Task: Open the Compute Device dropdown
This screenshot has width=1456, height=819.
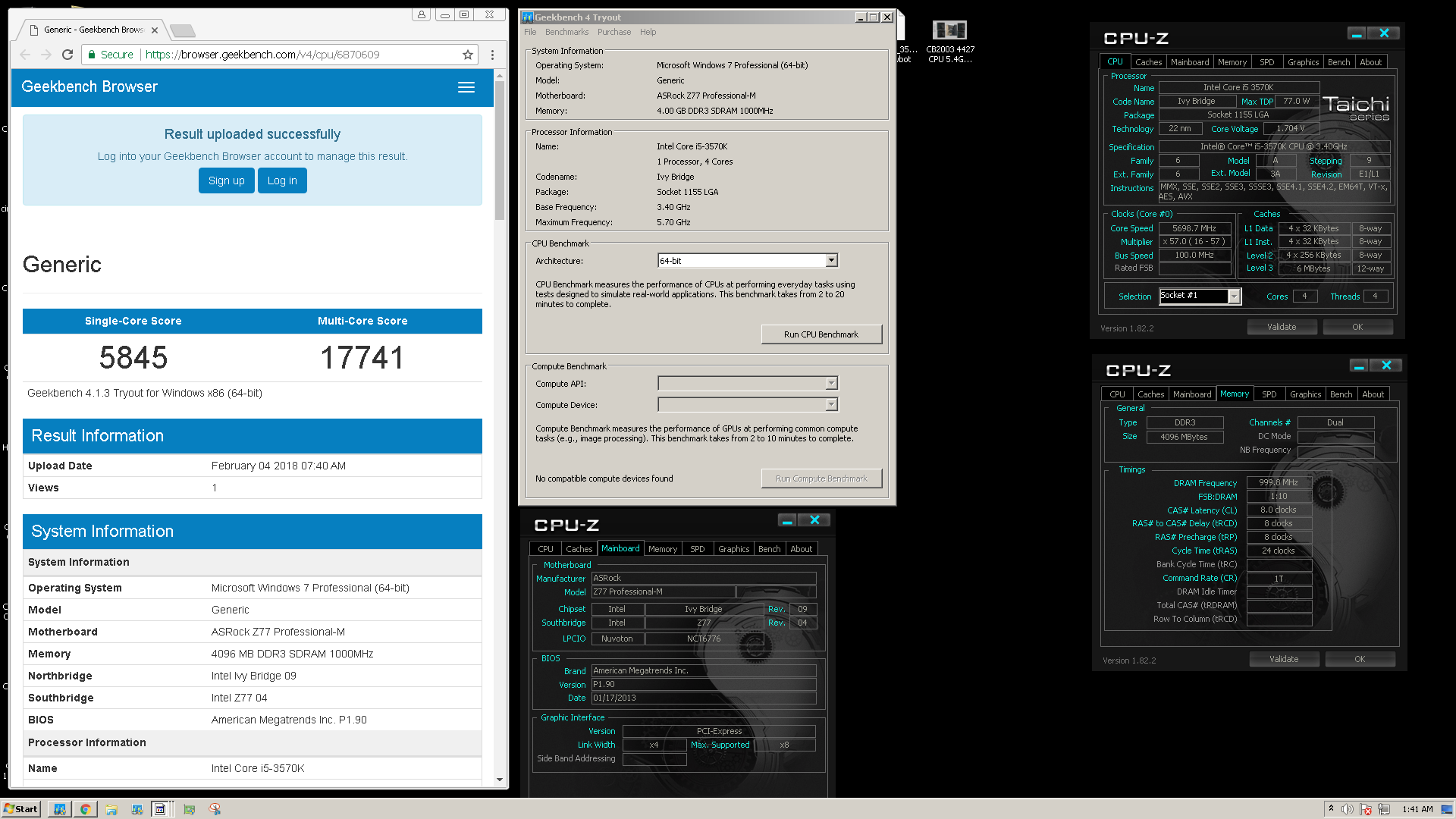Action: pyautogui.click(x=831, y=405)
